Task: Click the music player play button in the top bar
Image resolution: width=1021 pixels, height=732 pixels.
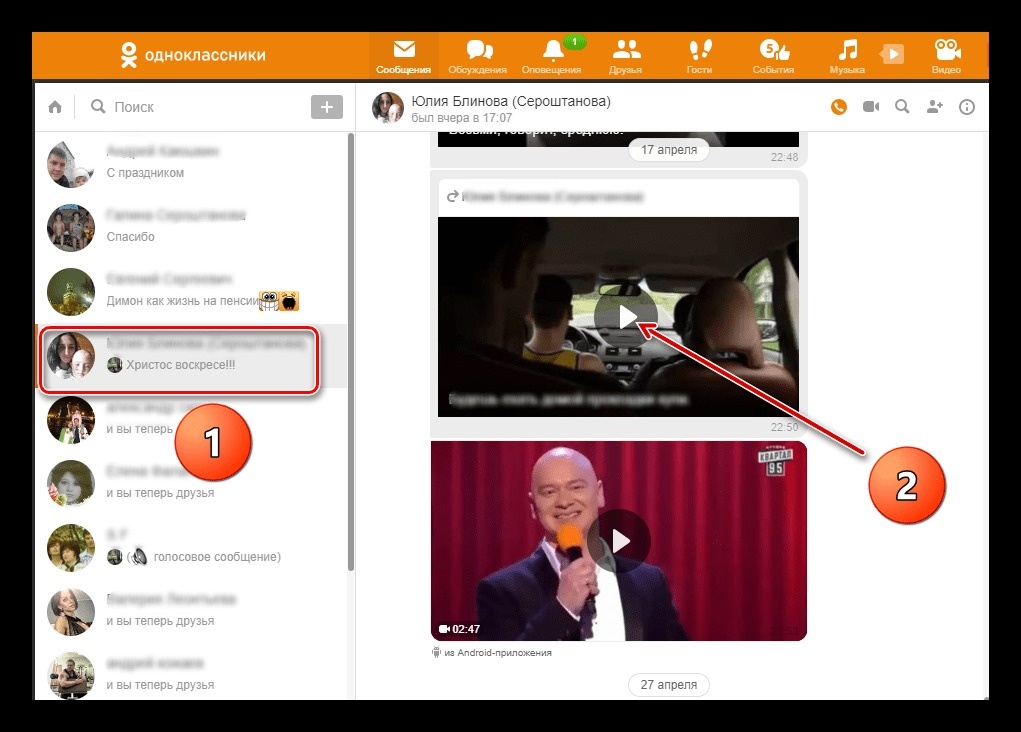Action: (x=892, y=54)
